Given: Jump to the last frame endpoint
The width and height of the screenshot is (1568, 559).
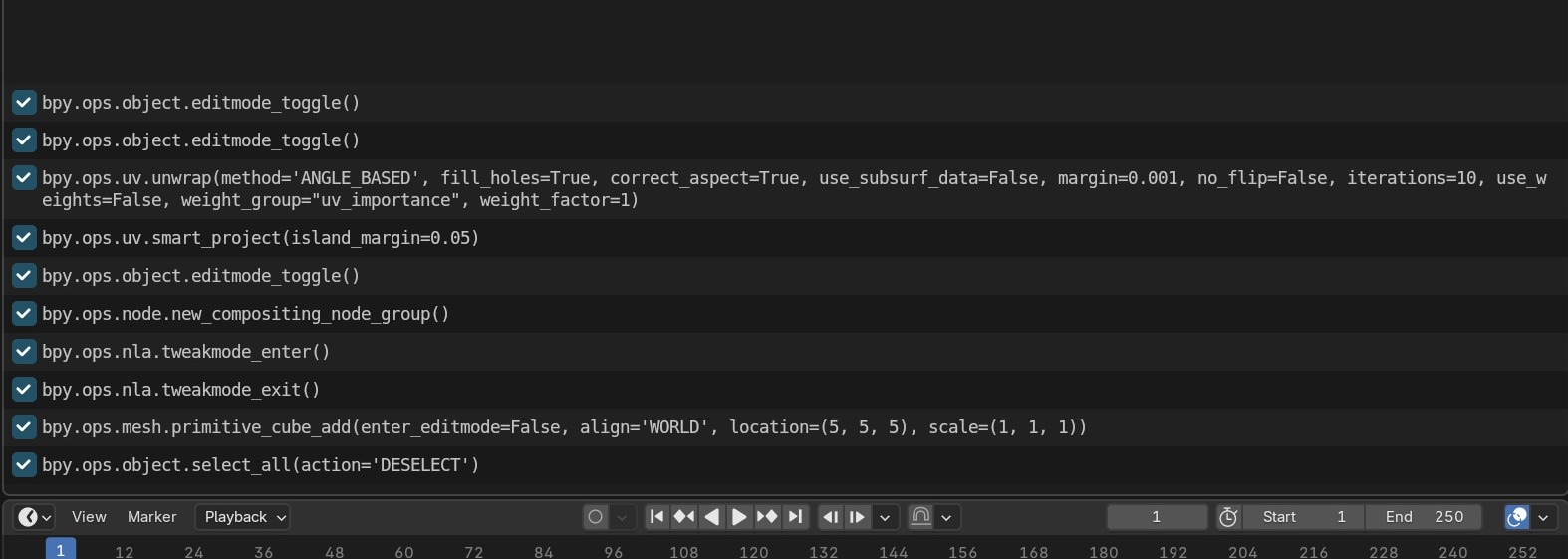Looking at the screenshot, I should (795, 517).
